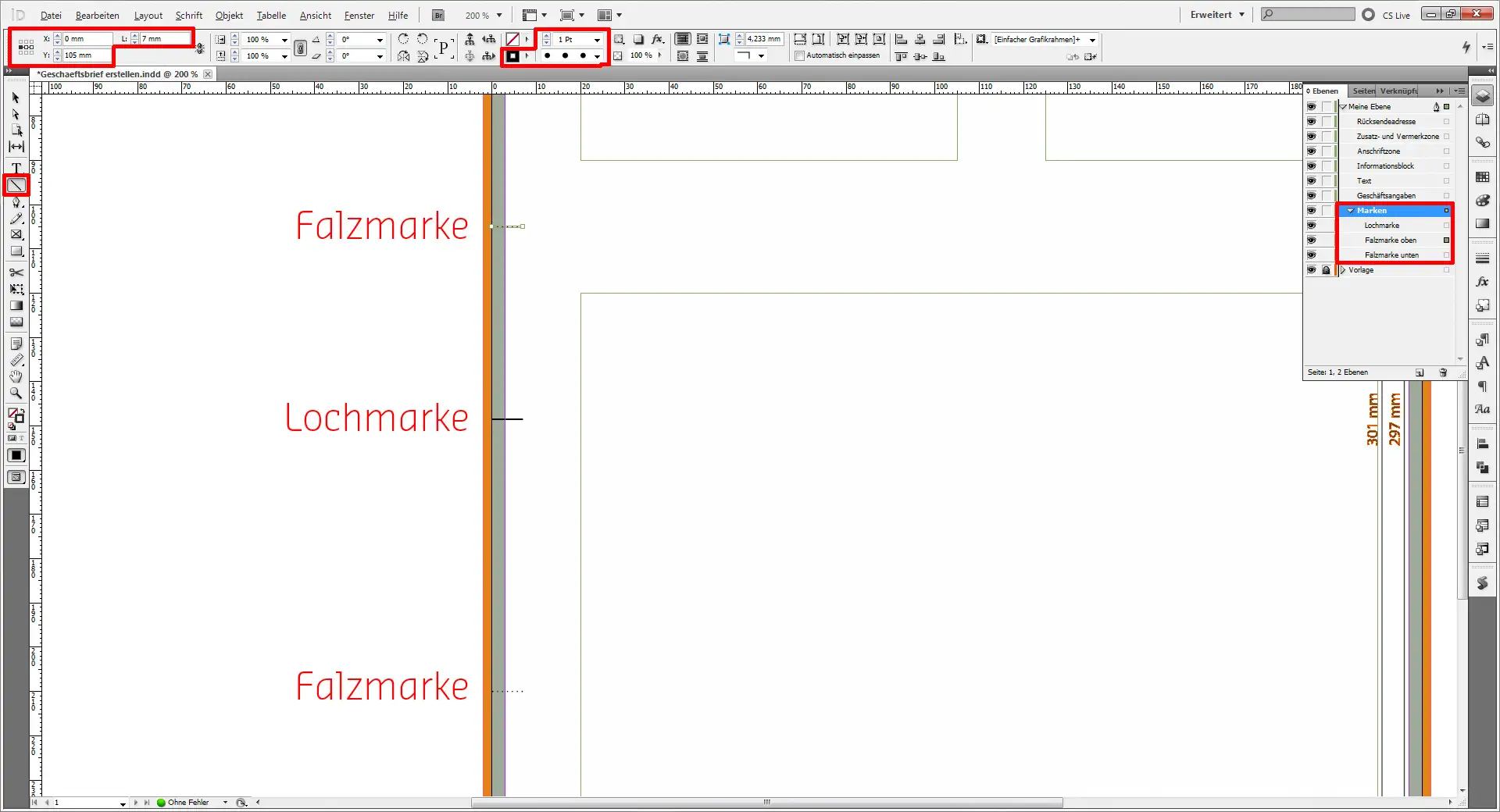The image size is (1500, 812).
Task: Select the Type tool
Action: [16, 168]
